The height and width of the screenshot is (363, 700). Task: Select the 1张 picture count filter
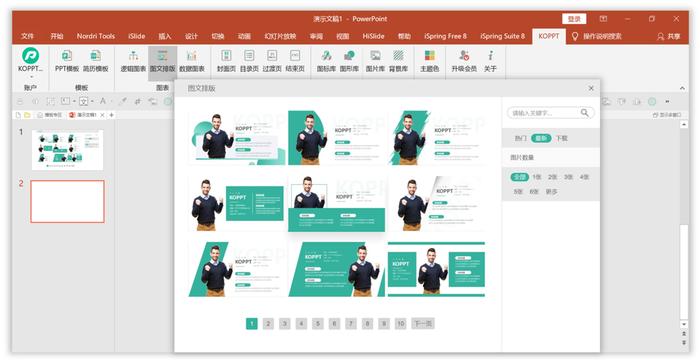coord(537,177)
